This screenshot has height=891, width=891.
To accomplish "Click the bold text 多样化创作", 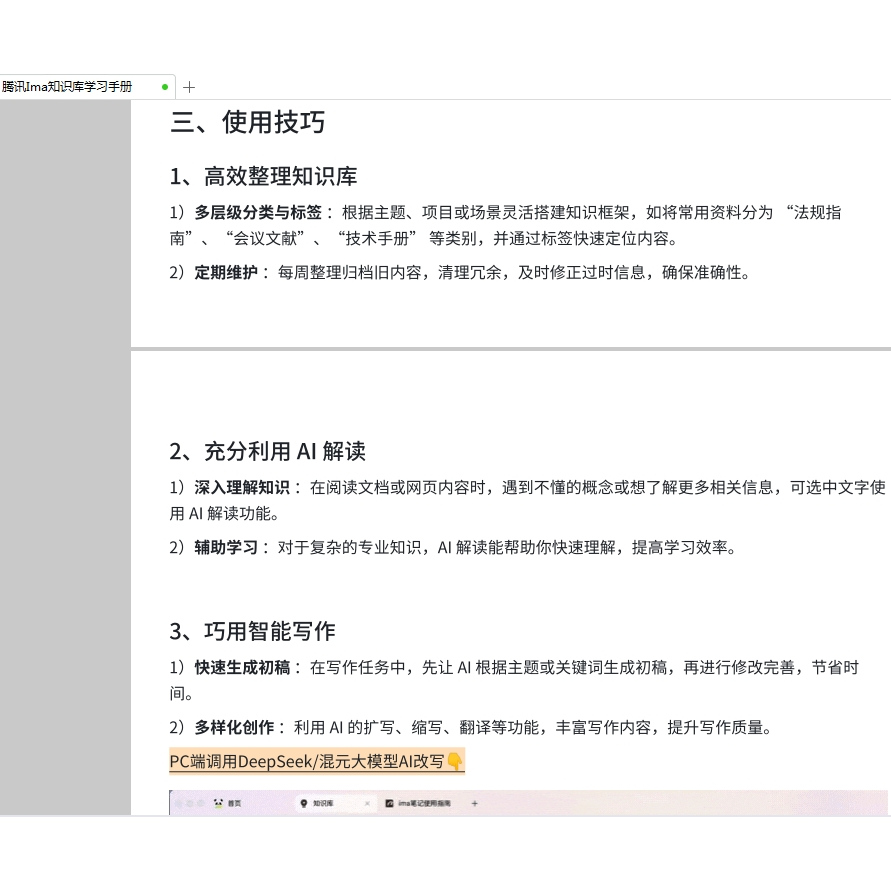I will (234, 727).
